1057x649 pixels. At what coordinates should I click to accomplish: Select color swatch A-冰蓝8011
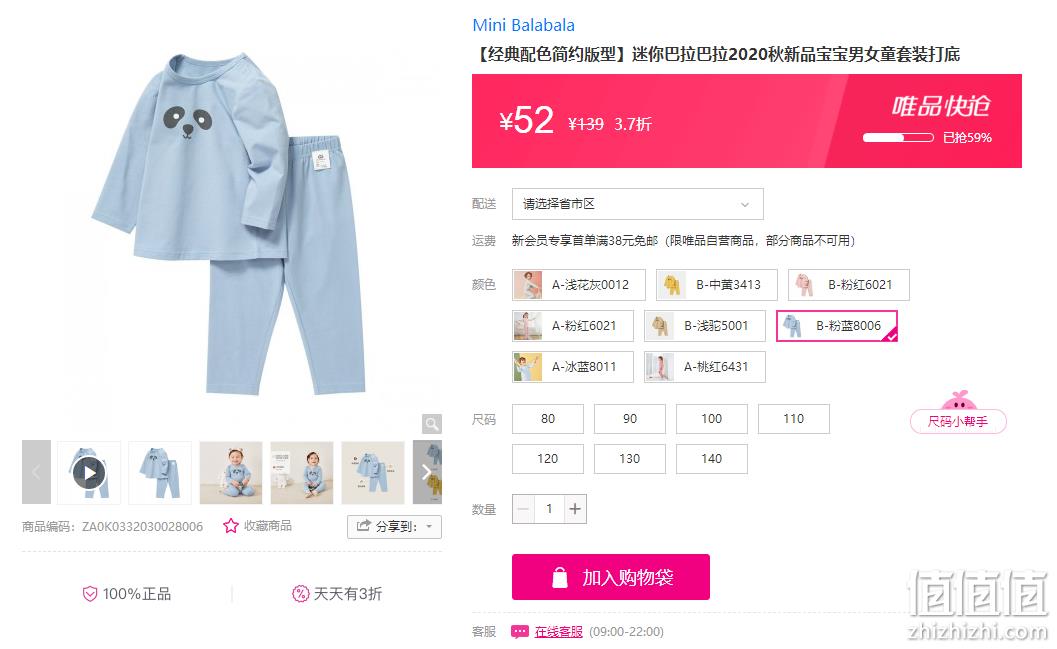tap(573, 367)
